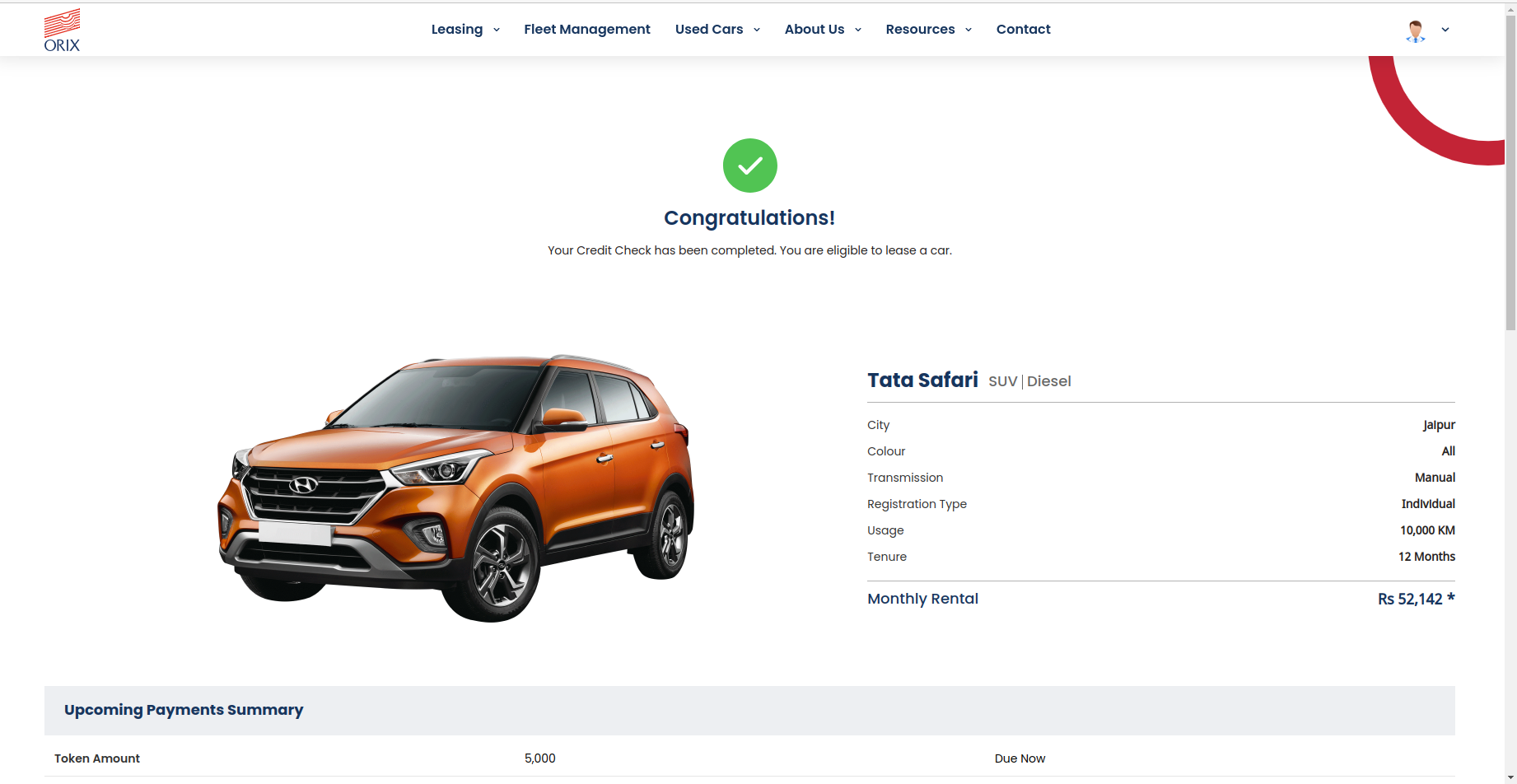Open the Used Cars menu
The image size is (1517, 784).
coord(709,29)
